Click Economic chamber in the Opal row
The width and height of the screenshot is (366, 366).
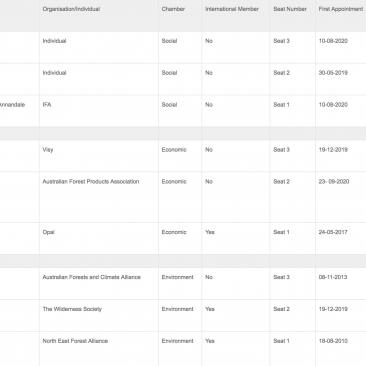pyautogui.click(x=174, y=232)
